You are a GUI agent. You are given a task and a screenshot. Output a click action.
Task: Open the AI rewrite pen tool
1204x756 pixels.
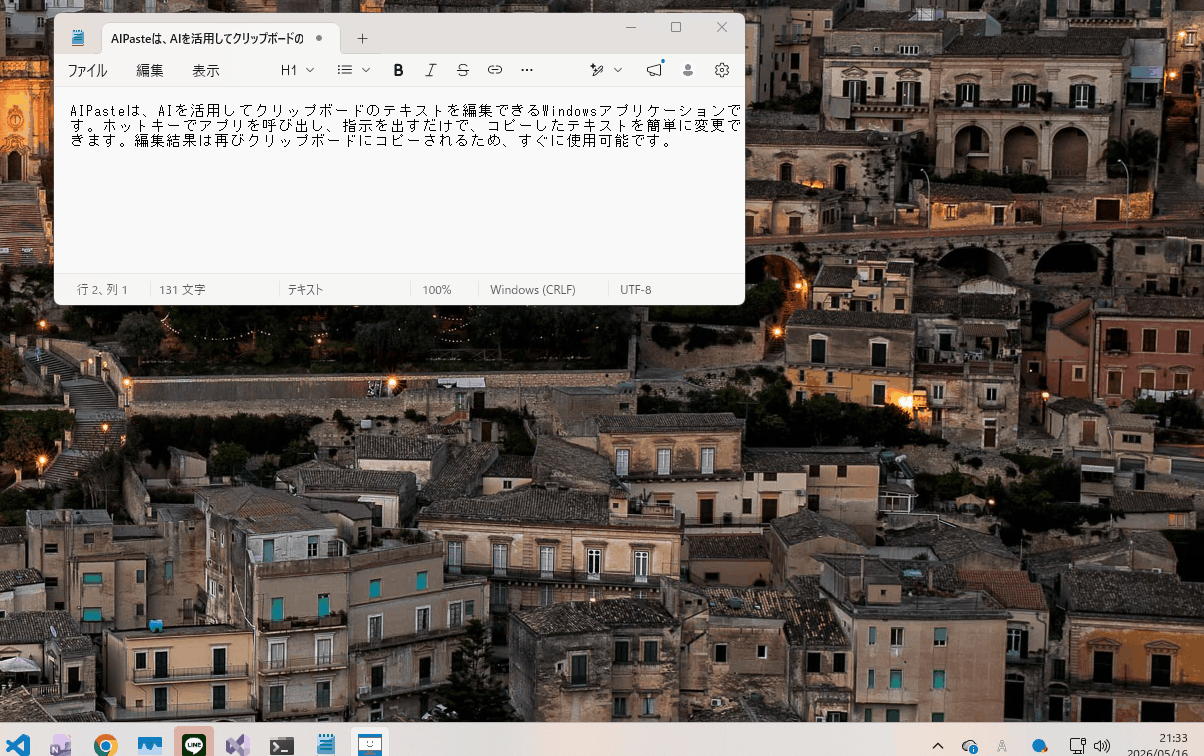point(597,70)
